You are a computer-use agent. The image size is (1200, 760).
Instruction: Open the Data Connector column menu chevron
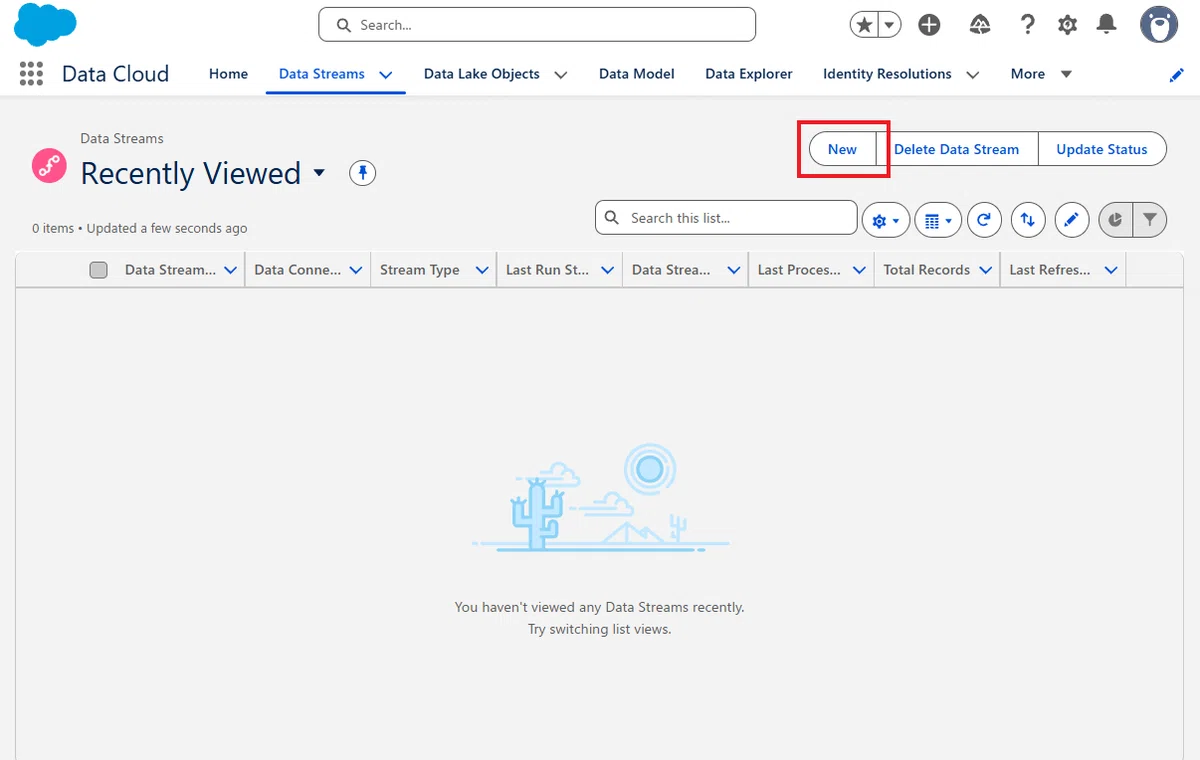tap(356, 270)
